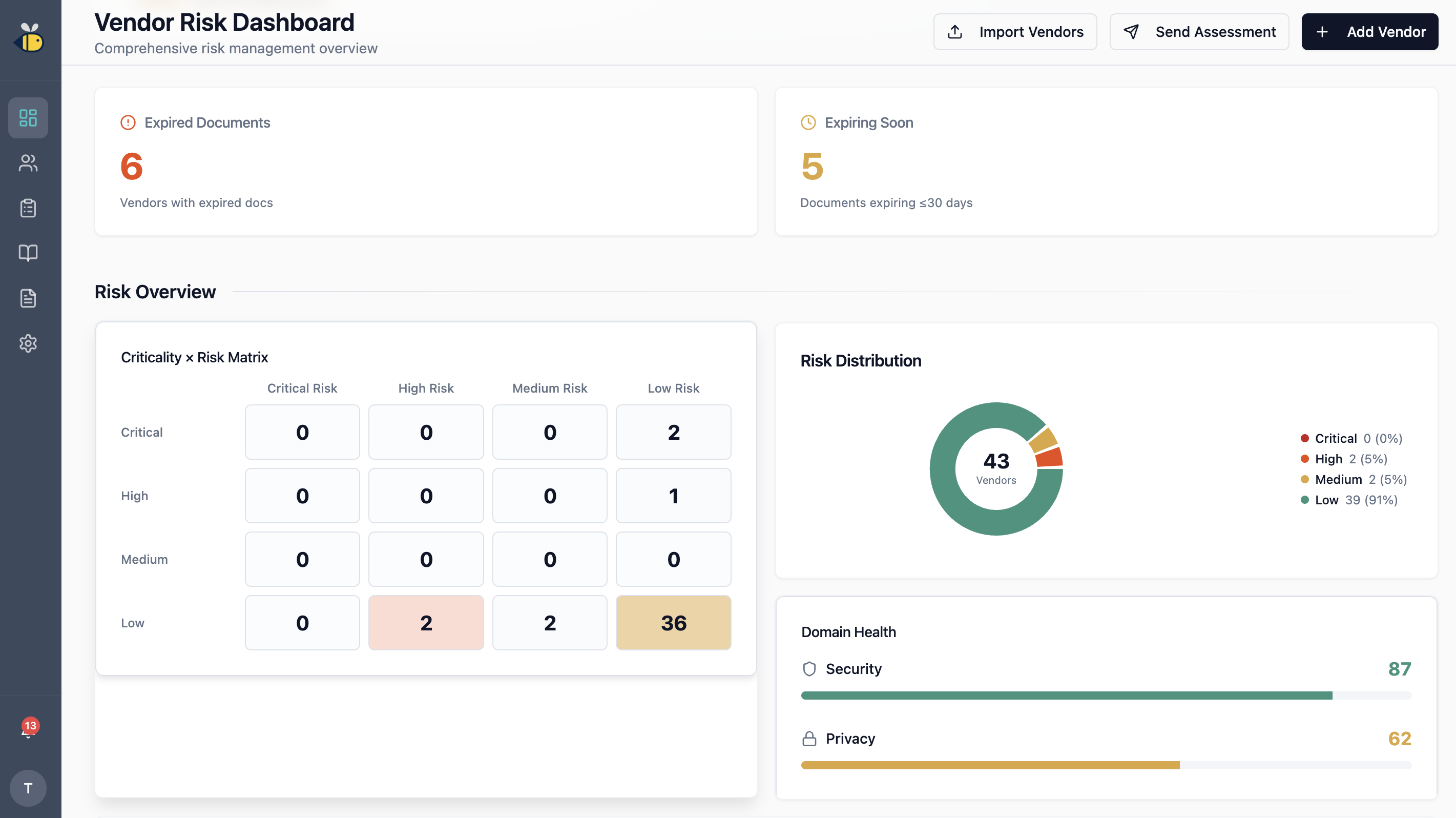Image resolution: width=1456 pixels, height=818 pixels.
Task: Click the Add Vendor button
Action: [x=1369, y=32]
